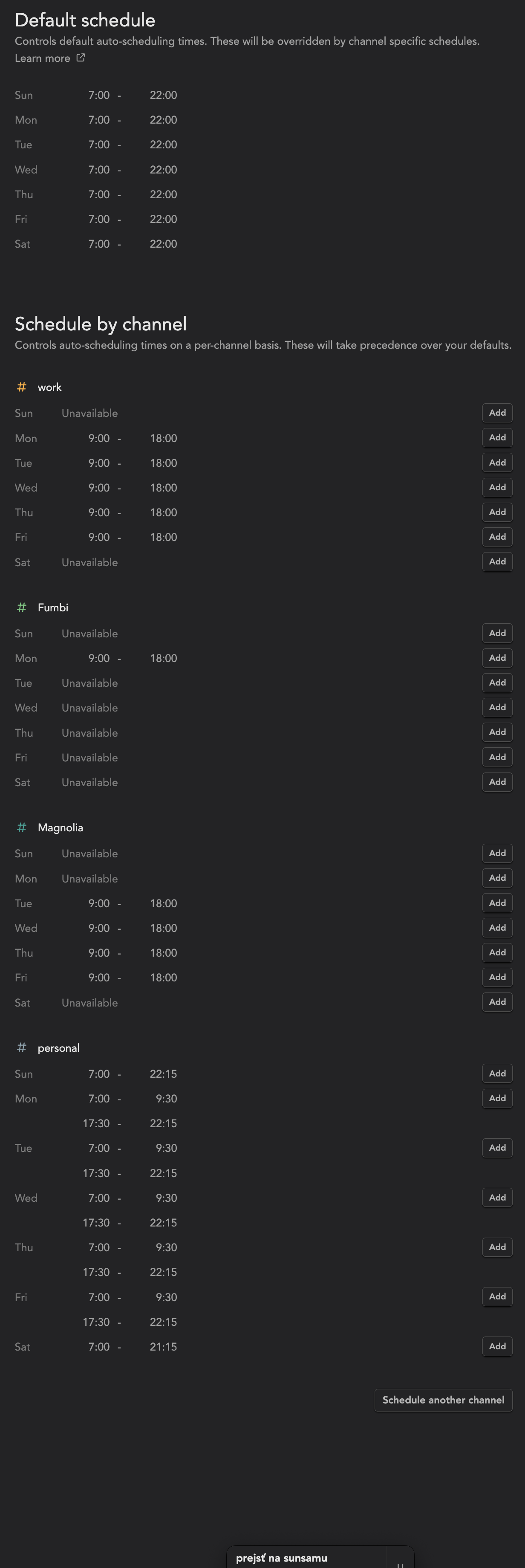Change personal Saturday end time 21:15
525x1568 pixels.
163,1347
